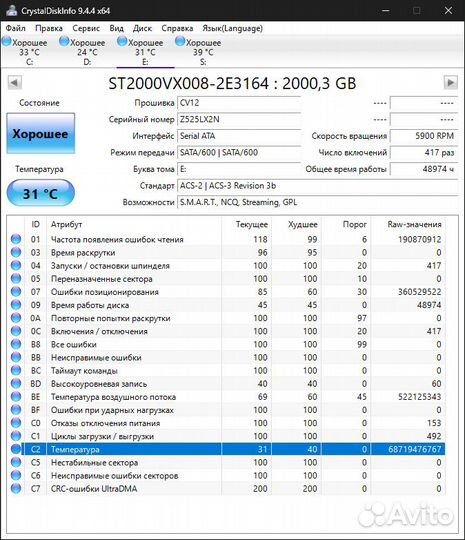
Task: Open the Файл menu
Action: point(16,28)
